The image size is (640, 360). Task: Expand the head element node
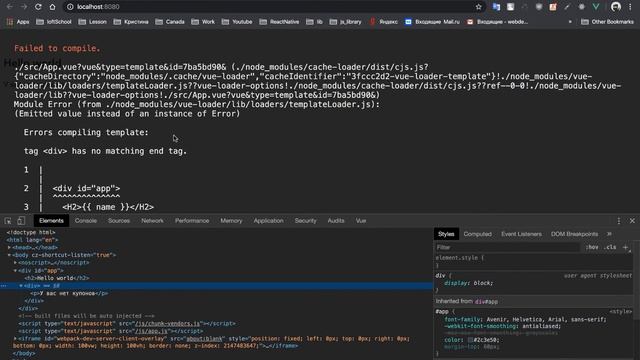click(9, 247)
